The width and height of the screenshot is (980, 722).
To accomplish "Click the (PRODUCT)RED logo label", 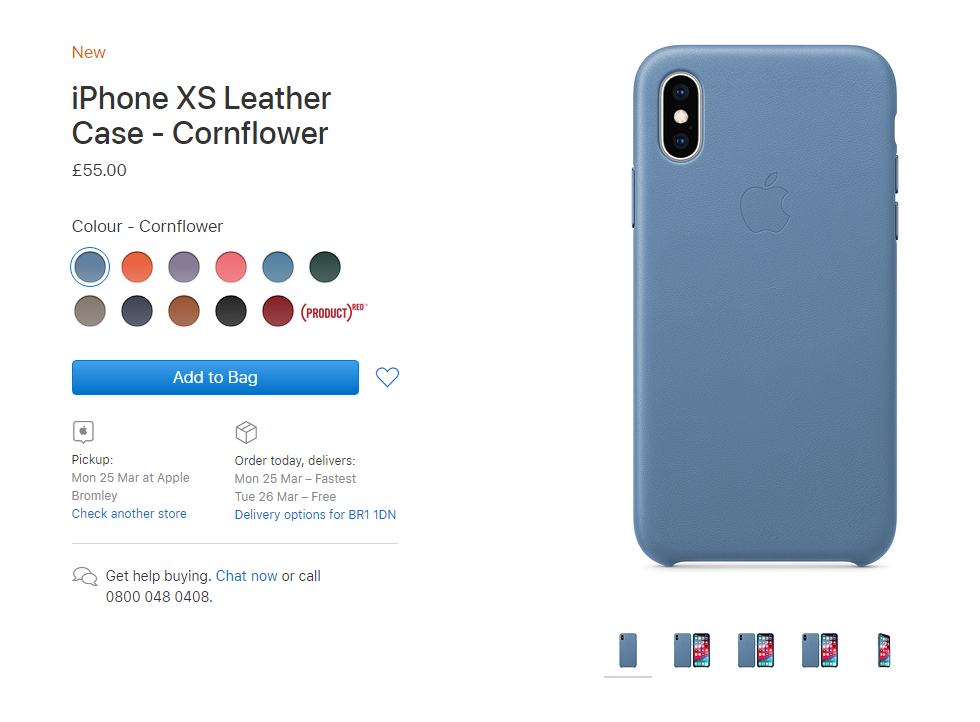I will pyautogui.click(x=334, y=311).
